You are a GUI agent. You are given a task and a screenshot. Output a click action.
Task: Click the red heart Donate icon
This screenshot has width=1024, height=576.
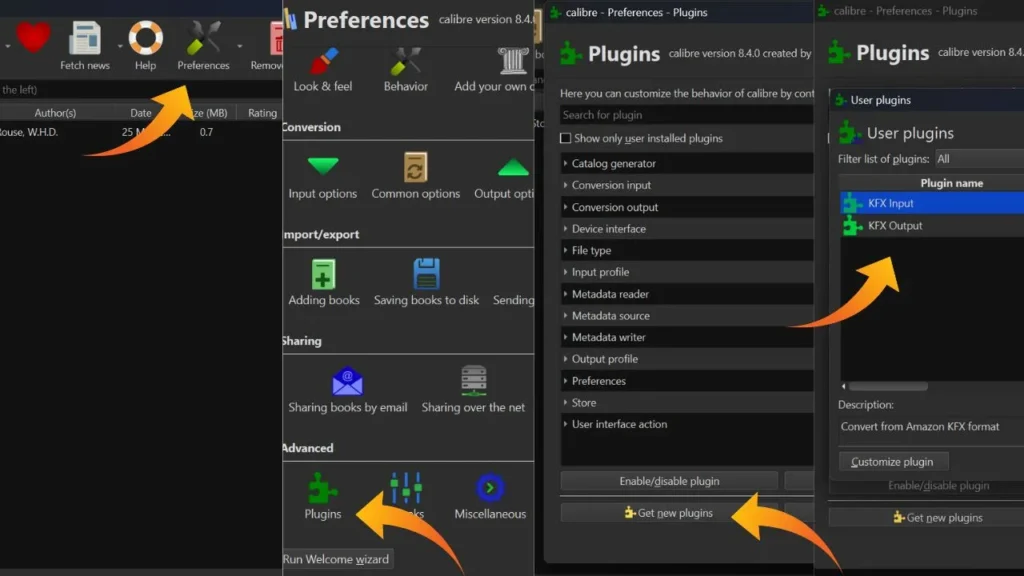pyautogui.click(x=33, y=37)
